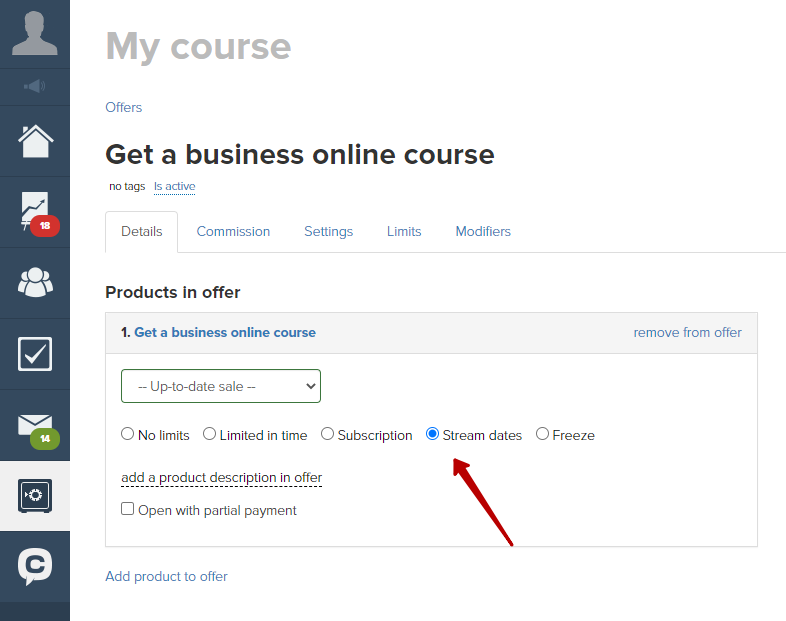Open the growth chart icon with 18 badge
Image resolution: width=786 pixels, height=621 pixels.
[x=39, y=213]
